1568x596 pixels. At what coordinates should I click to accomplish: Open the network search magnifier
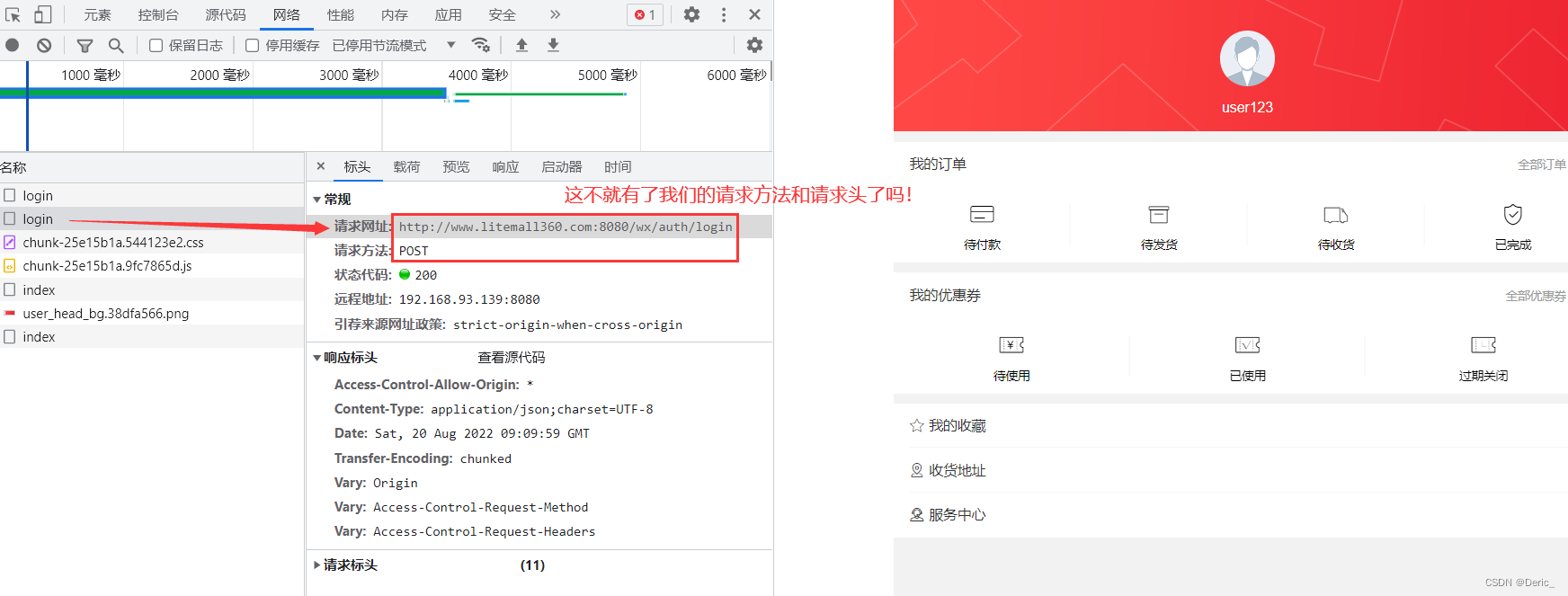[116, 45]
